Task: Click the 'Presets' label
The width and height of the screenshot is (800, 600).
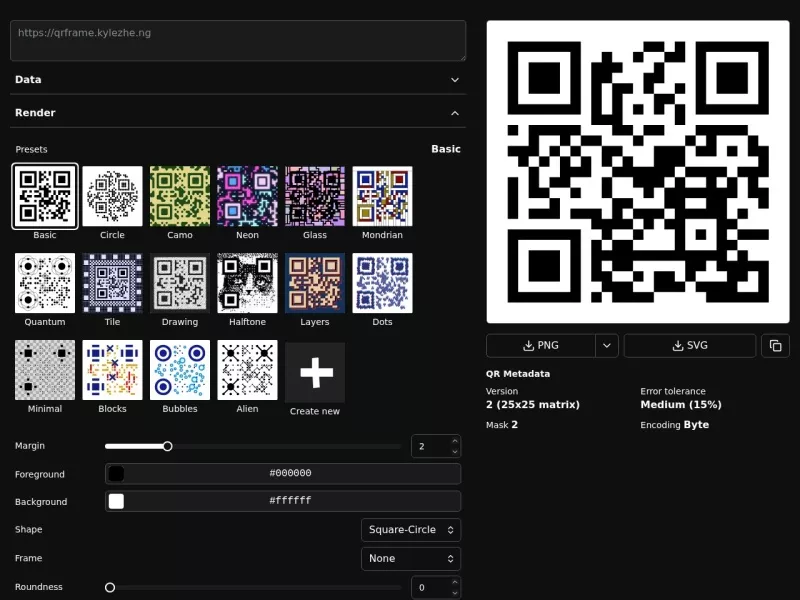Action: (x=31, y=149)
